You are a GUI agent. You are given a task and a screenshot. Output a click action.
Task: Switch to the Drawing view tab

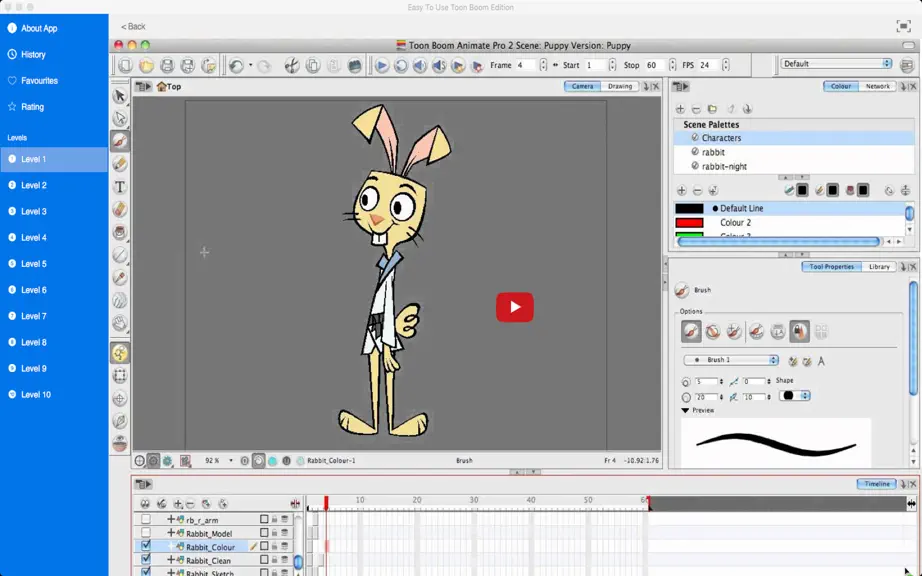620,86
